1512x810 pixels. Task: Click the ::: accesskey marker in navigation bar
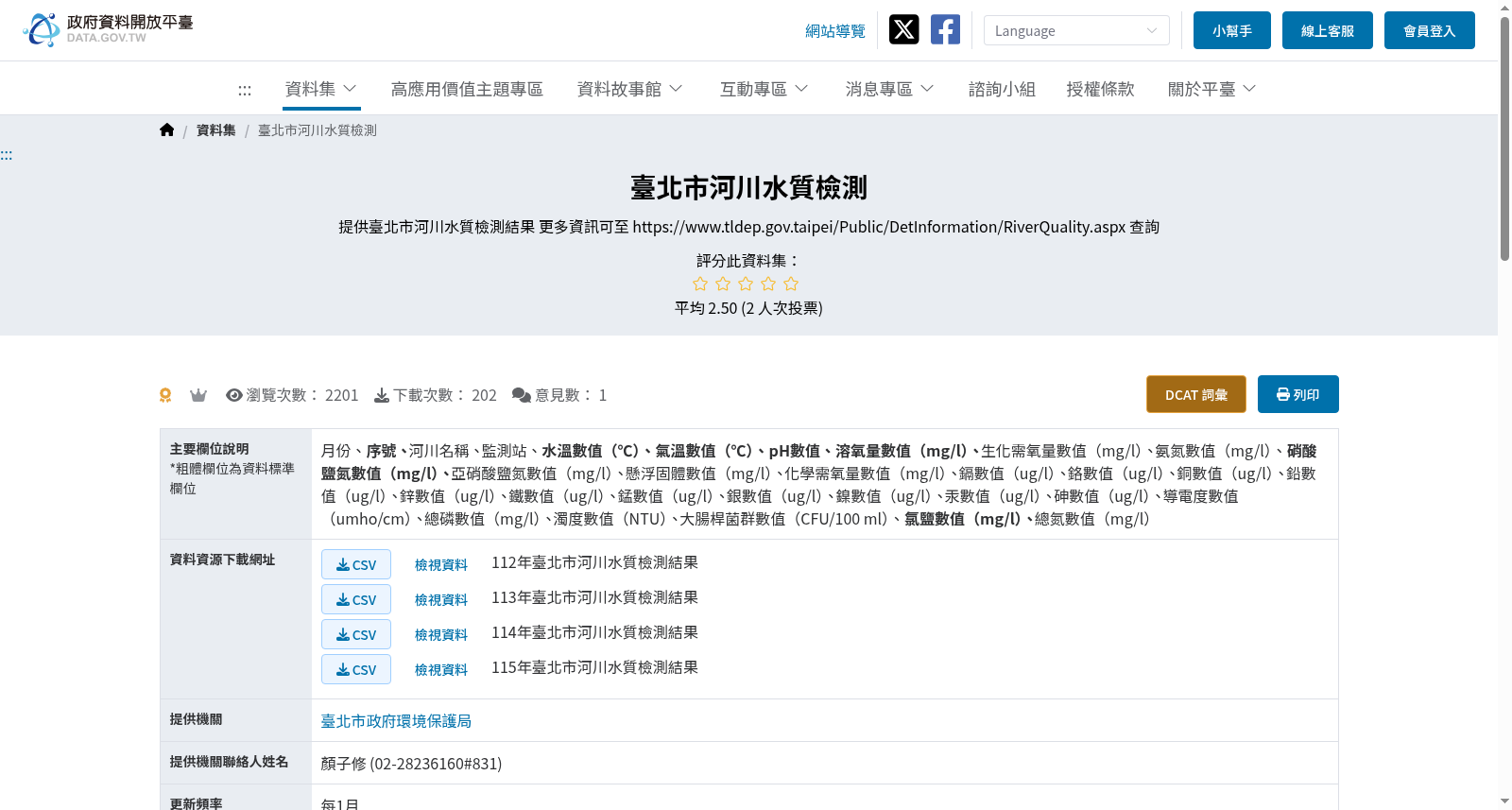coord(245,90)
